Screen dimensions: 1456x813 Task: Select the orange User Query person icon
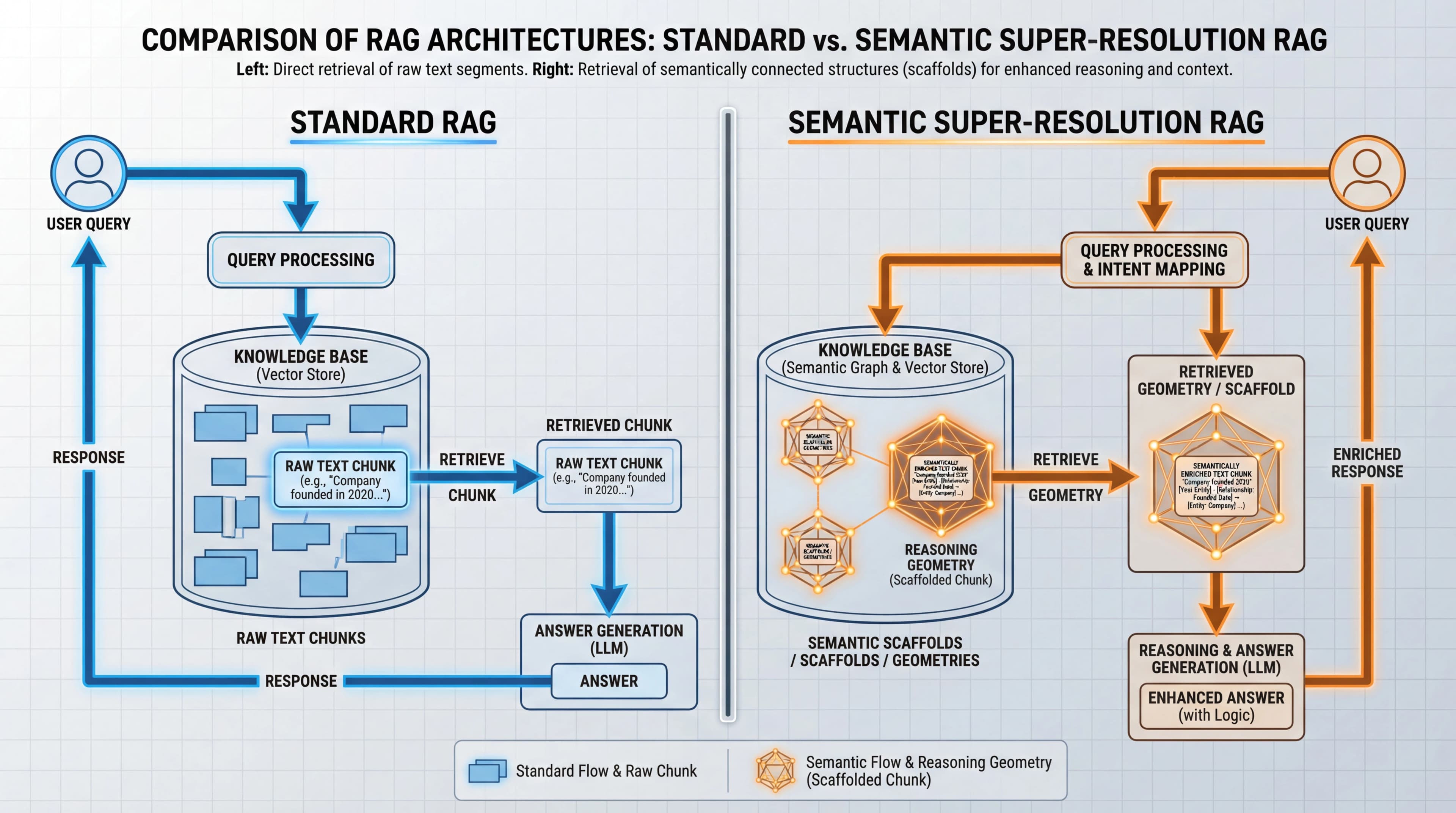pos(1368,175)
